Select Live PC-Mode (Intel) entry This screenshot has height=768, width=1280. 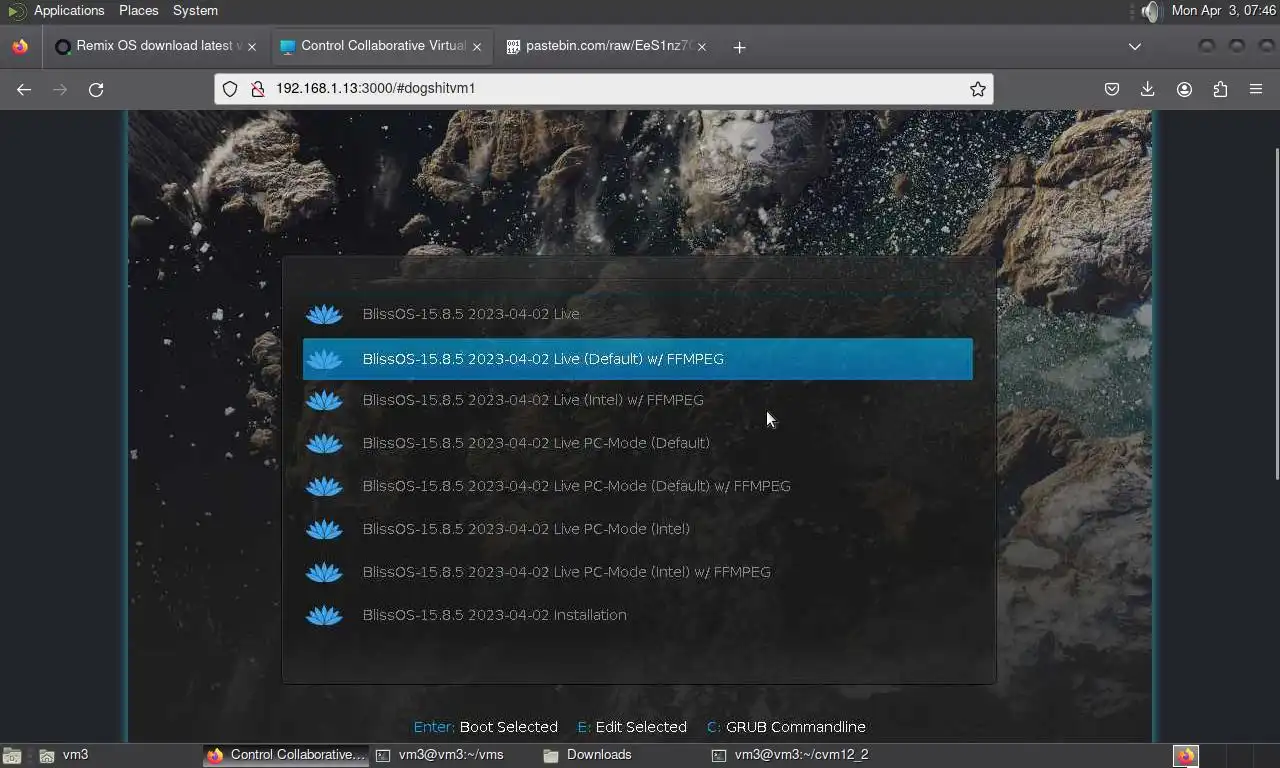[x=638, y=529]
